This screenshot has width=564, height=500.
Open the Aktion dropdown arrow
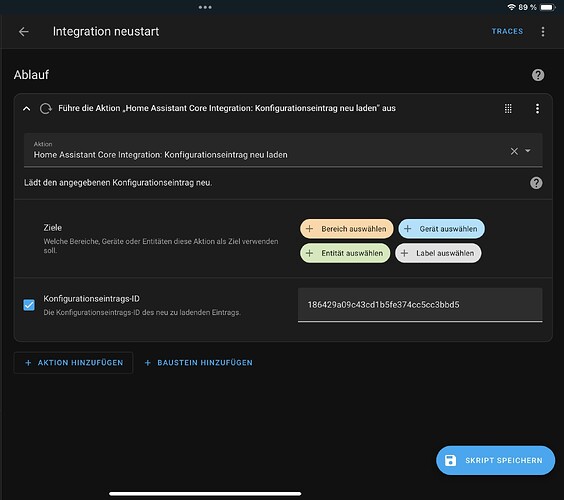coord(528,151)
